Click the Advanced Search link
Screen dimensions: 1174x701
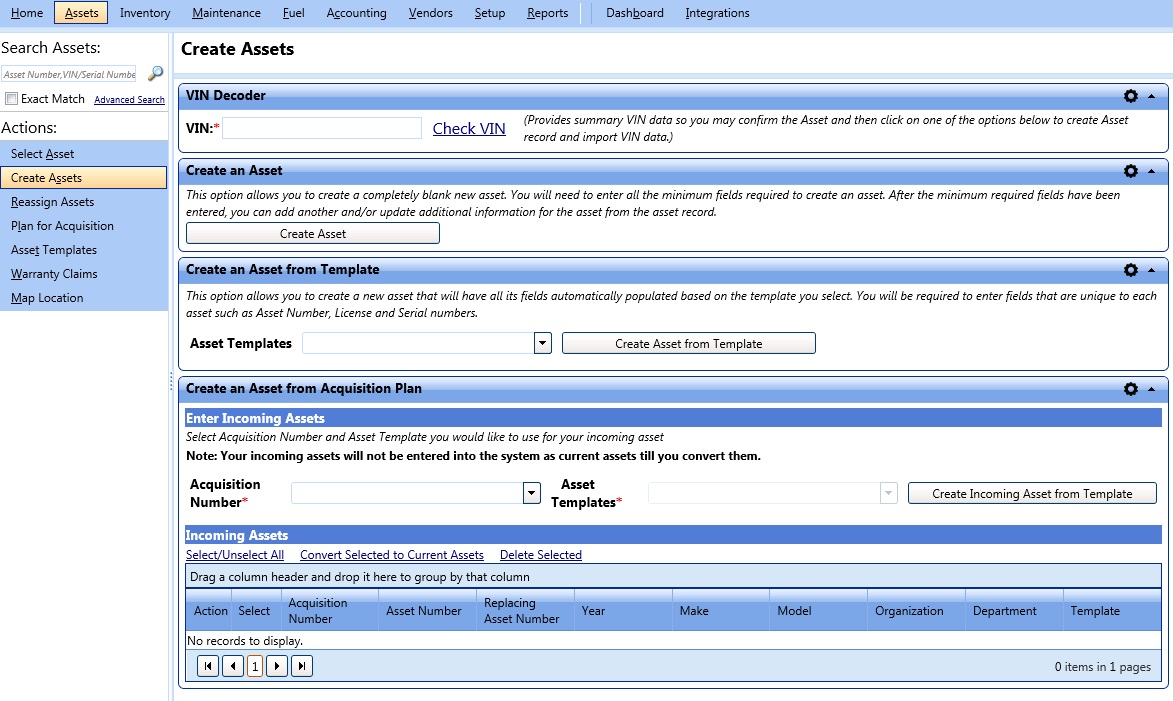click(x=130, y=100)
